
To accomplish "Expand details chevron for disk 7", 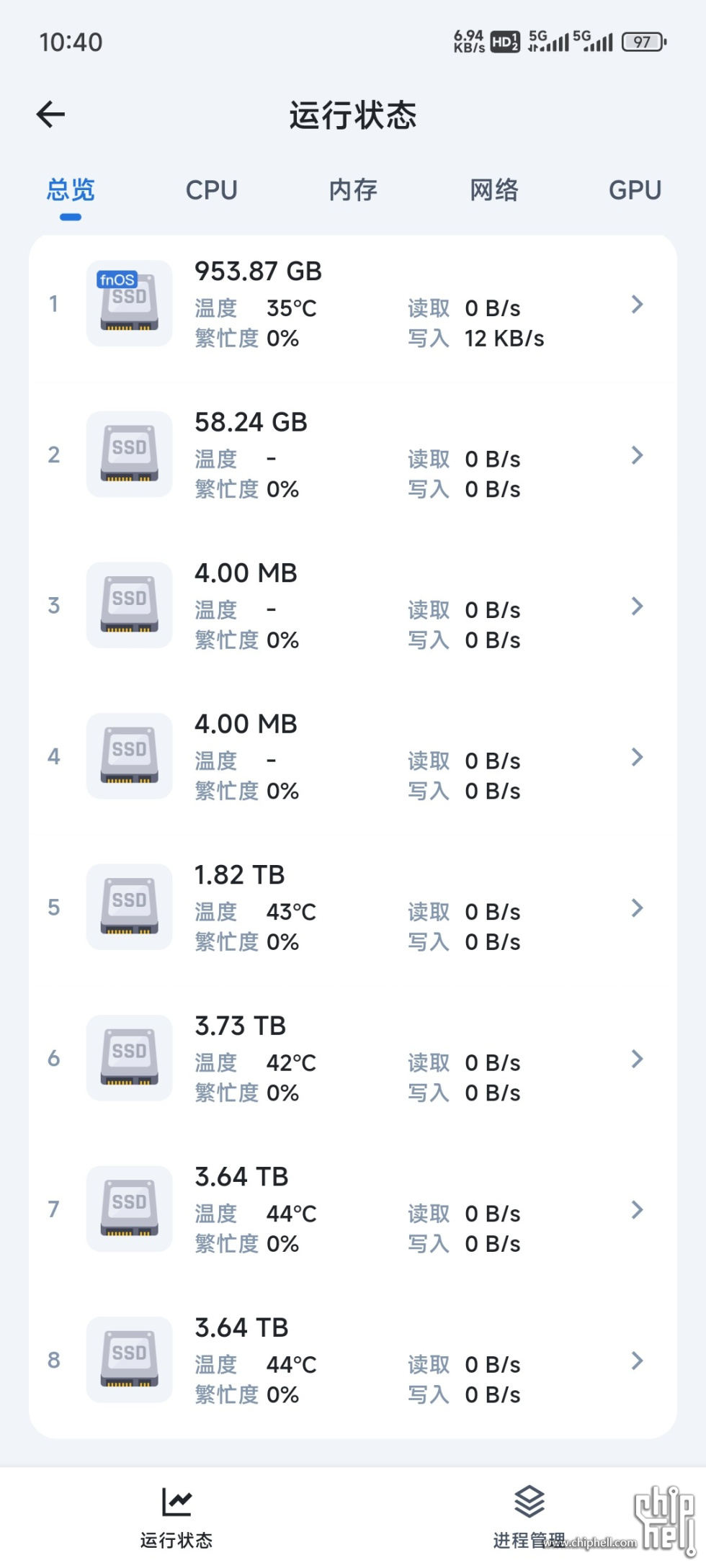I will (x=637, y=1209).
